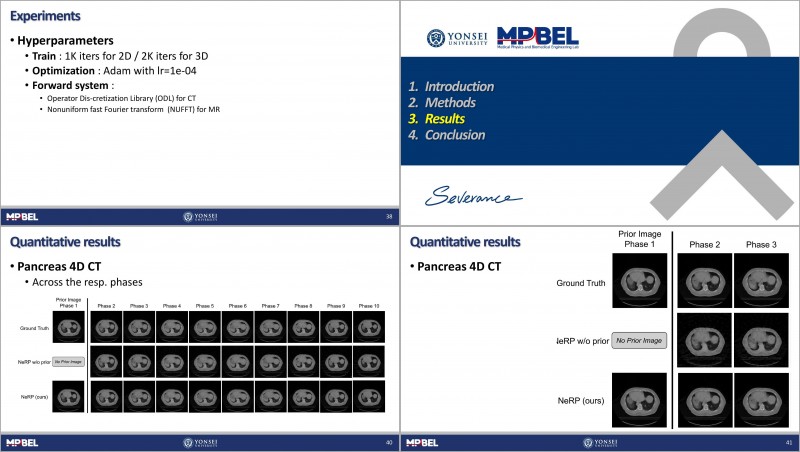Image resolution: width=800 pixels, height=452 pixels.
Task: Select the highlighted '3. Results' agenda item
Action: coord(437,119)
